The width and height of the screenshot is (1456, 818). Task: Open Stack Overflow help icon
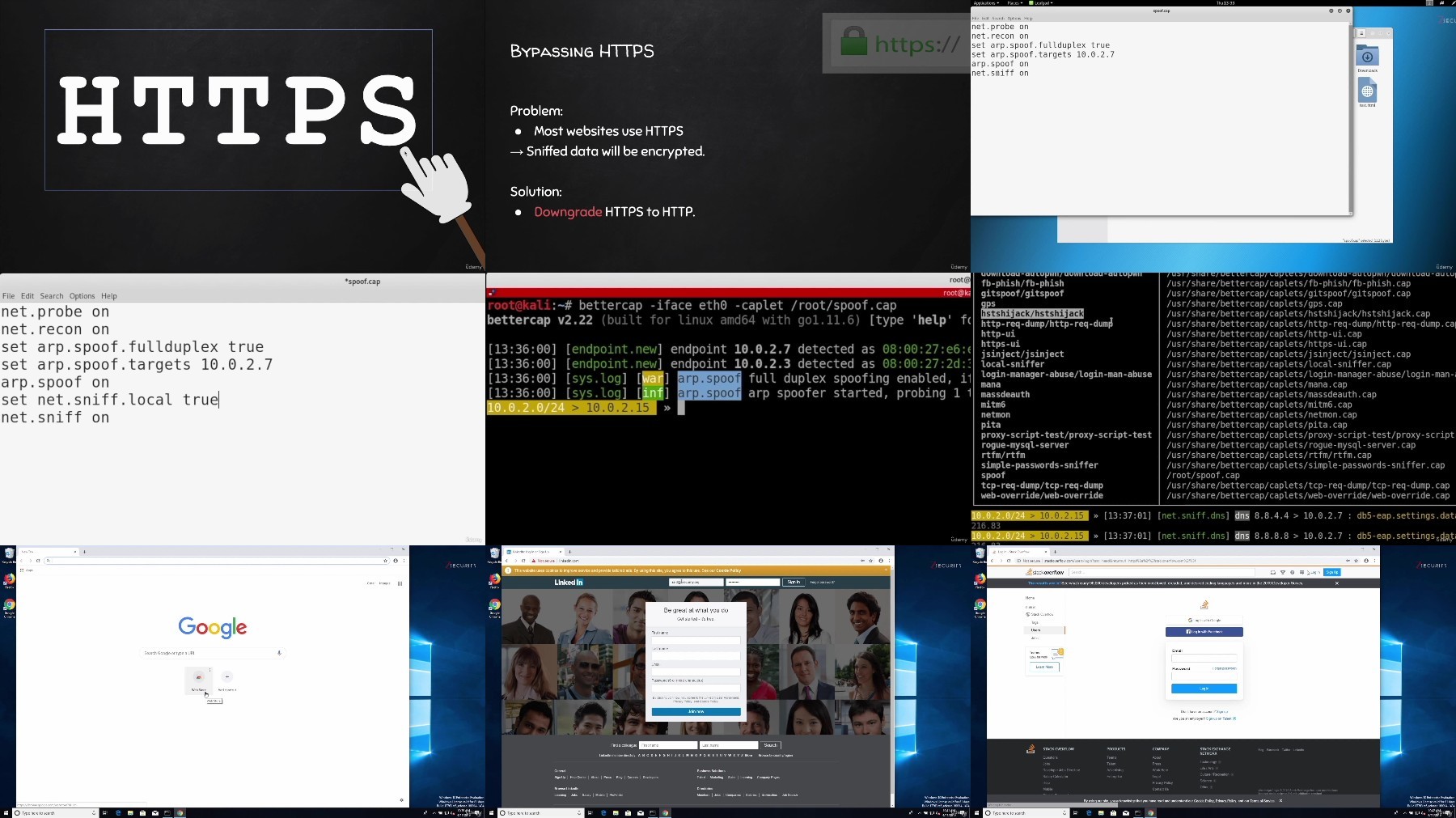[1292, 572]
